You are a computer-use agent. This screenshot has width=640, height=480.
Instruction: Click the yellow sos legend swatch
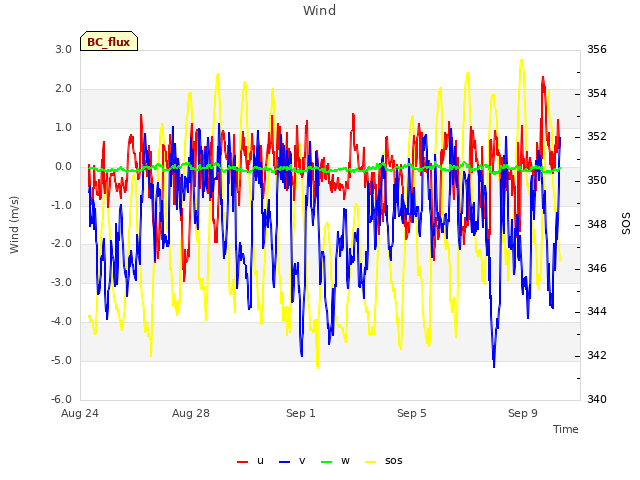tap(370, 462)
